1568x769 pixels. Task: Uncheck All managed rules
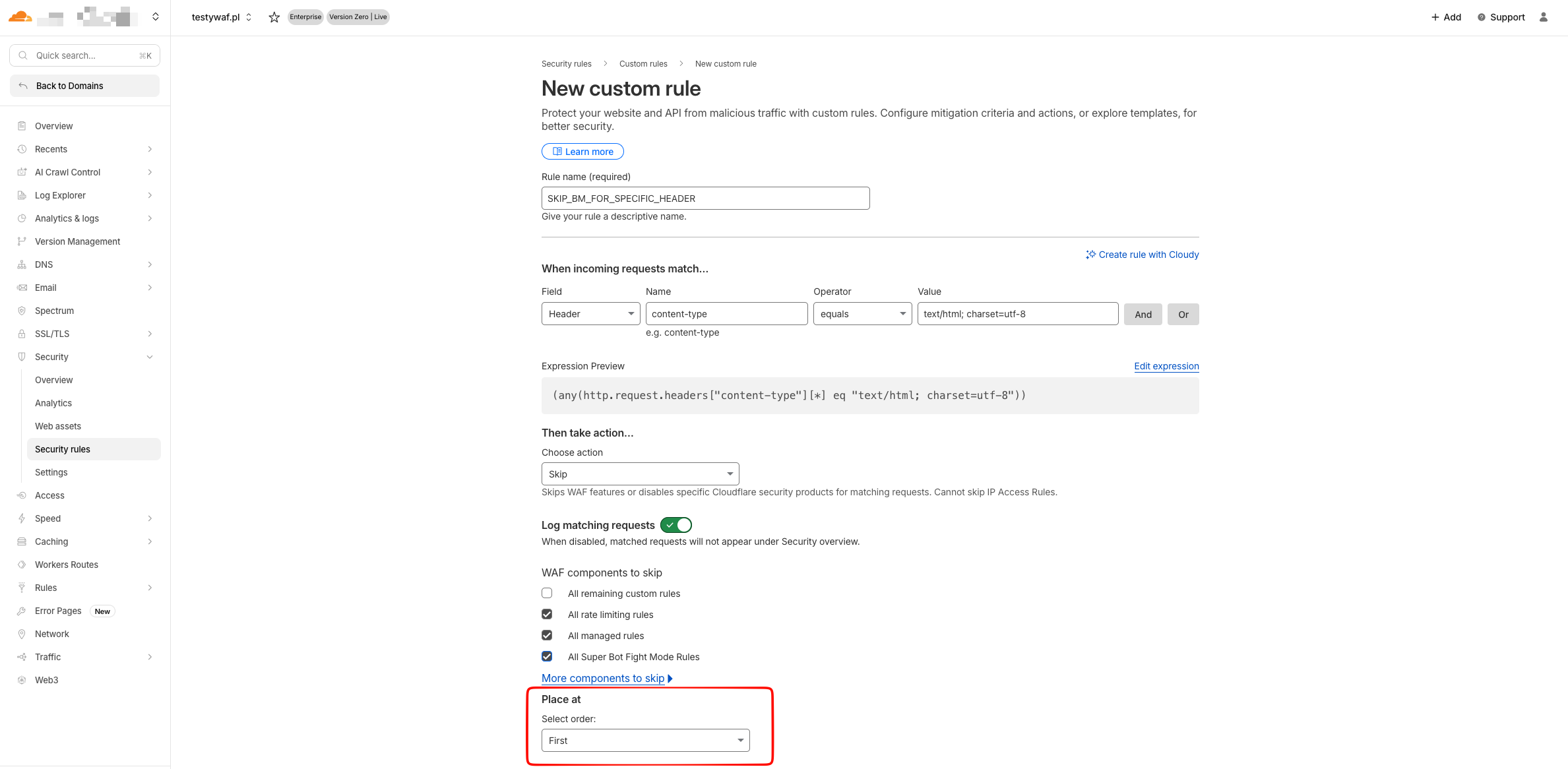point(547,636)
